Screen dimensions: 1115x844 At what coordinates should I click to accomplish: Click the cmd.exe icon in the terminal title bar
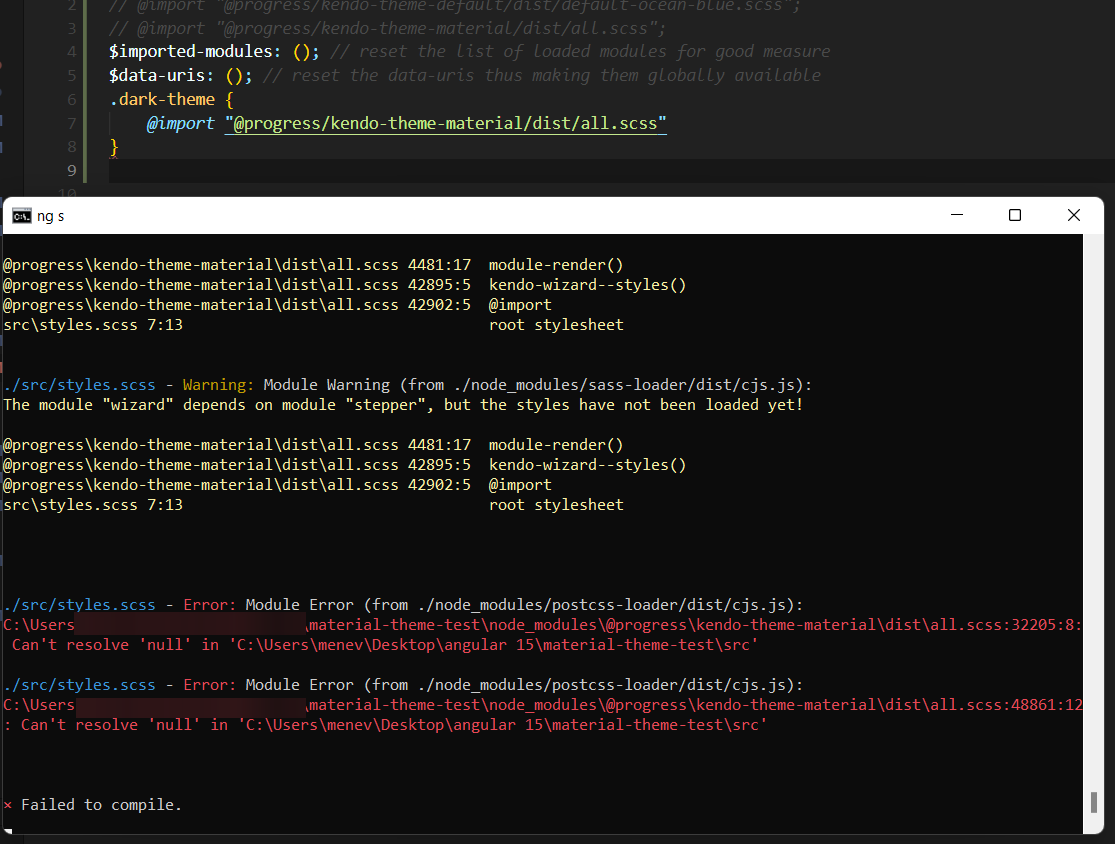coord(22,215)
